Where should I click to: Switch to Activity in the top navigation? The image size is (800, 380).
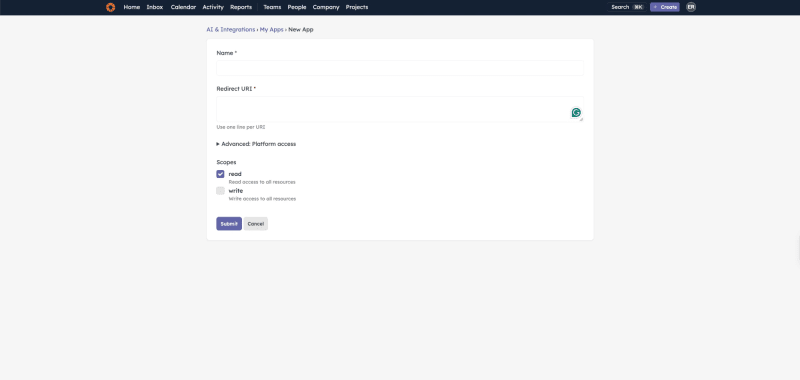[213, 7]
